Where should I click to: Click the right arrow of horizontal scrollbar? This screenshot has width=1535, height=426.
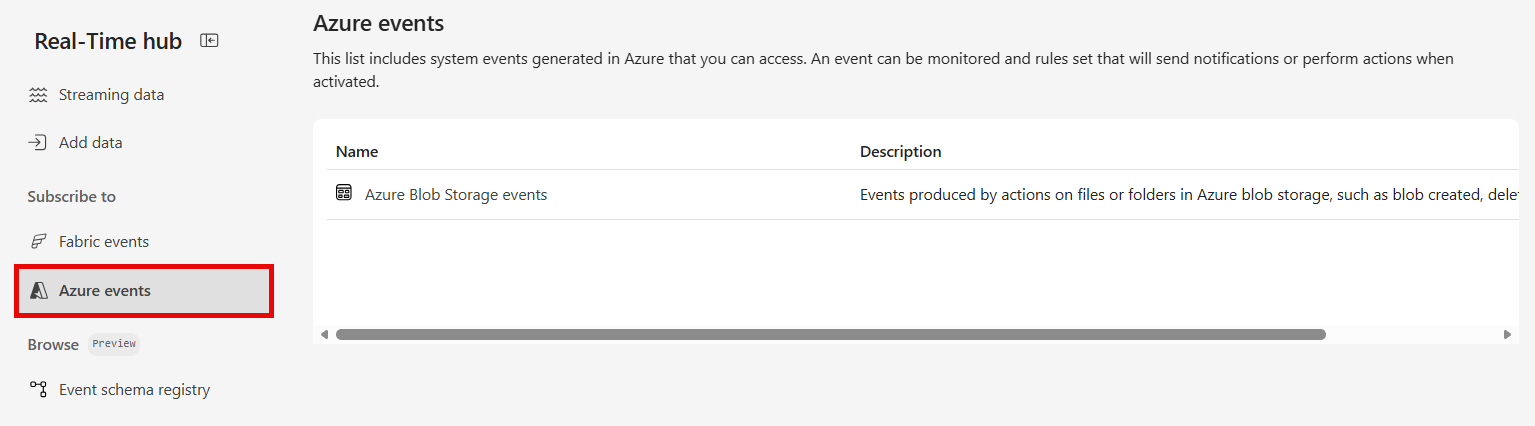tap(1507, 334)
